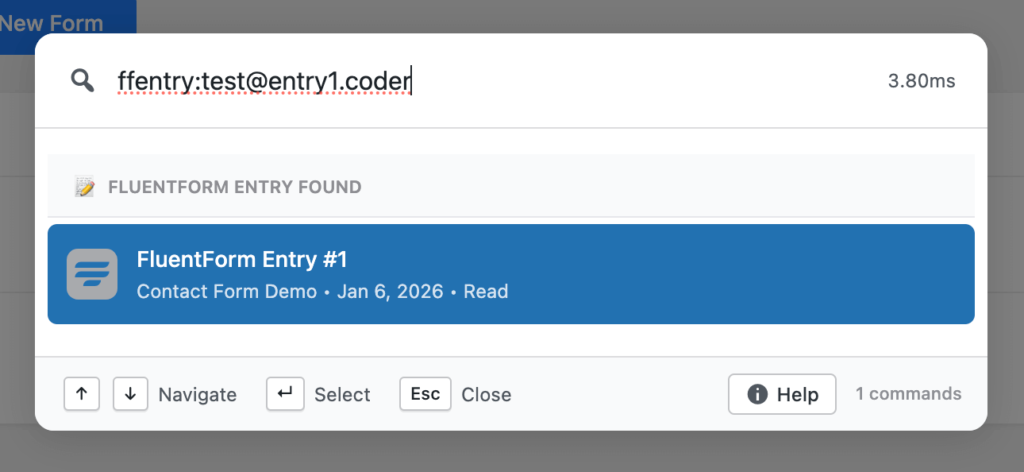Image resolution: width=1024 pixels, height=472 pixels.
Task: Click the Close hint label
Action: tap(486, 395)
